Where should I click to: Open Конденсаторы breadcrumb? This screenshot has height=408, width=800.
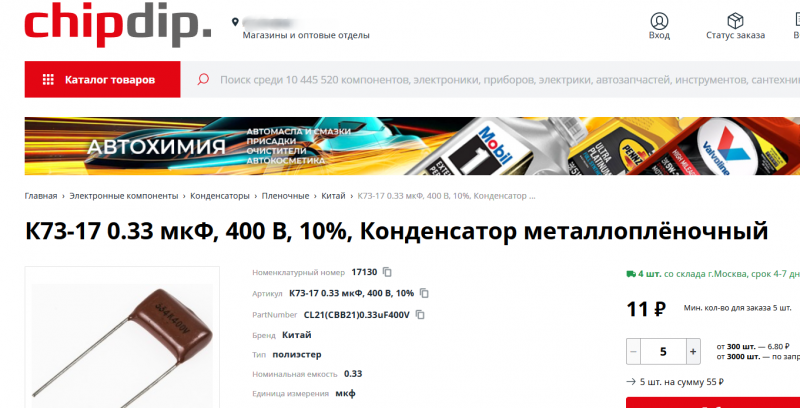(220, 196)
